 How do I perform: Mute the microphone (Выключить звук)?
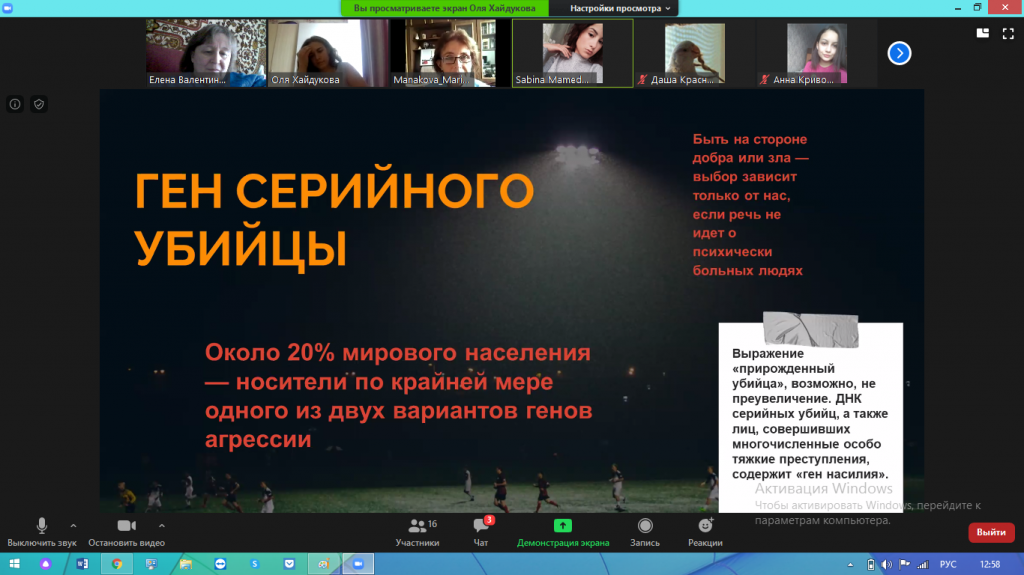point(42,531)
